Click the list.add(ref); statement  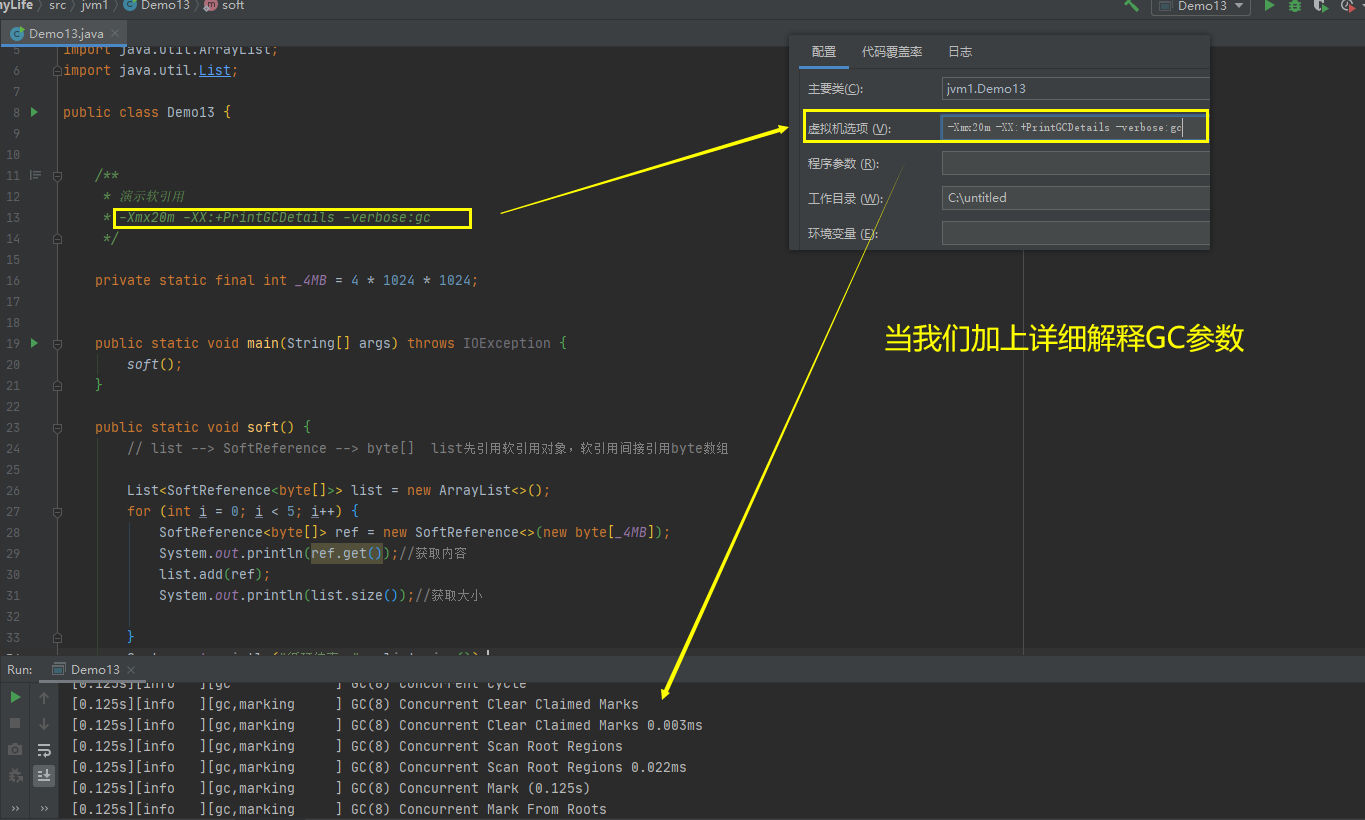pos(215,574)
